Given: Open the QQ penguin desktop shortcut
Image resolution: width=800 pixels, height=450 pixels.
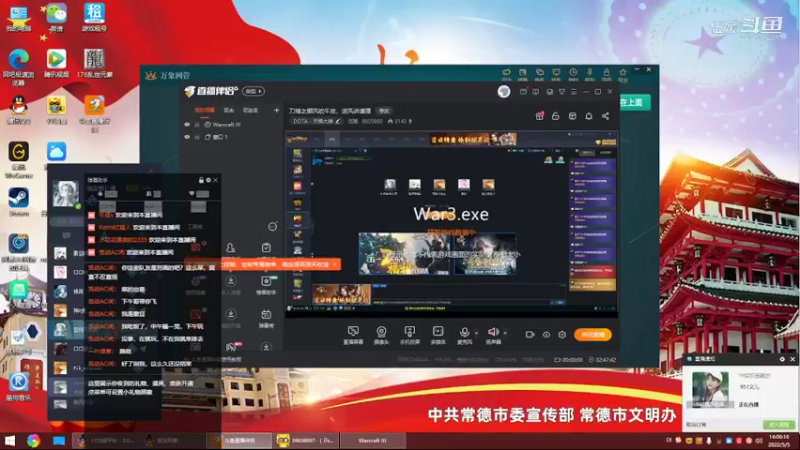Looking at the screenshot, I should pos(19,110).
